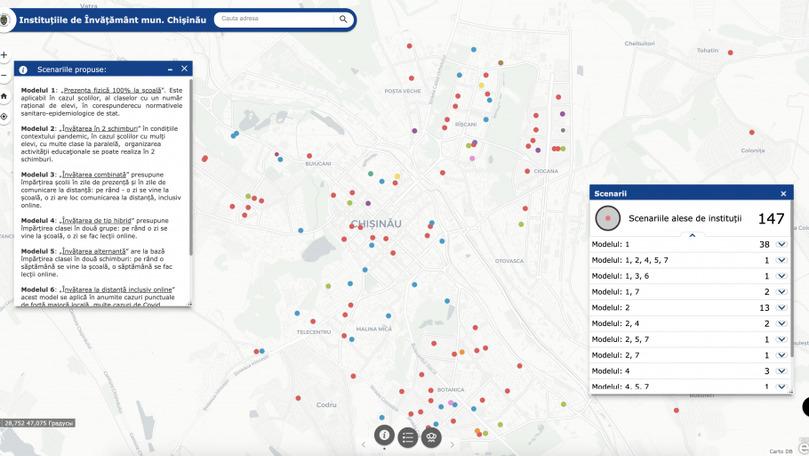This screenshot has height=456, width=809.
Task: Return map to home extent
Action: point(4,97)
